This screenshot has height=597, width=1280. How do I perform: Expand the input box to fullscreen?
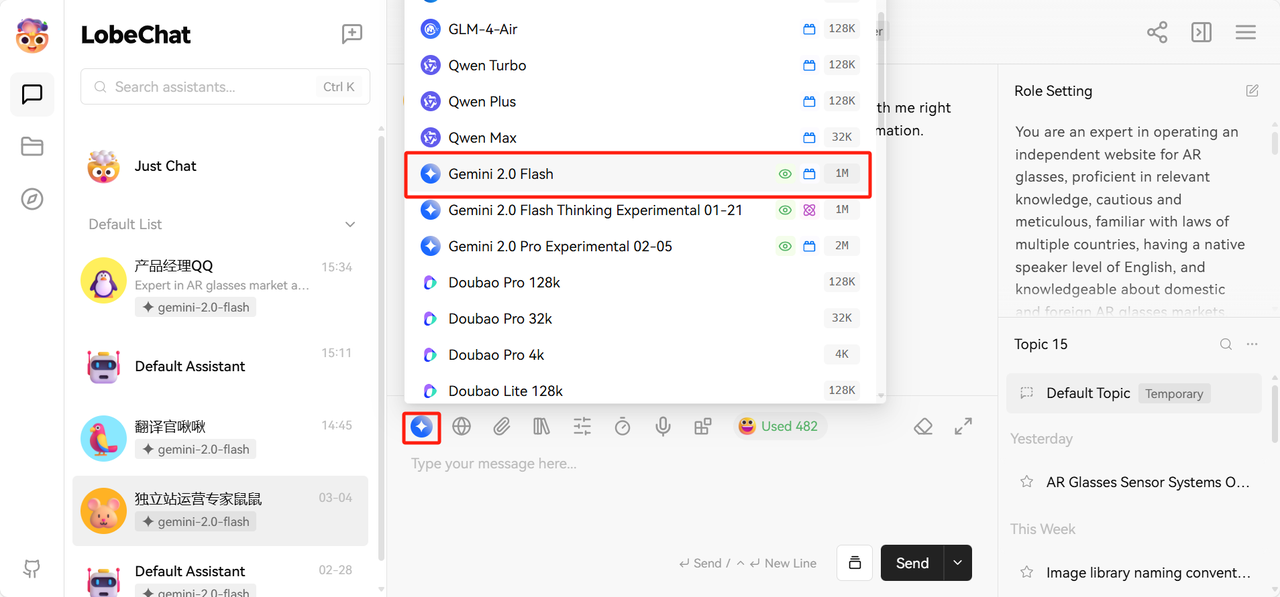pos(963,427)
